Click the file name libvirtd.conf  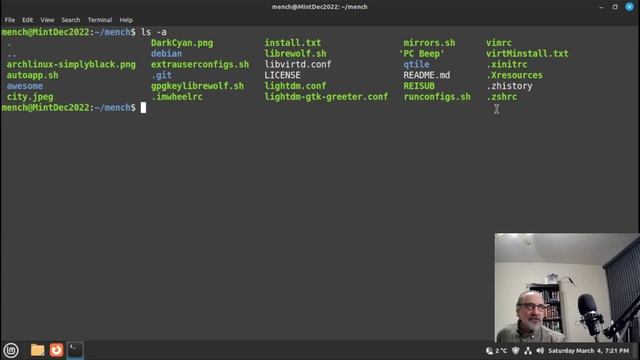tap(298, 64)
